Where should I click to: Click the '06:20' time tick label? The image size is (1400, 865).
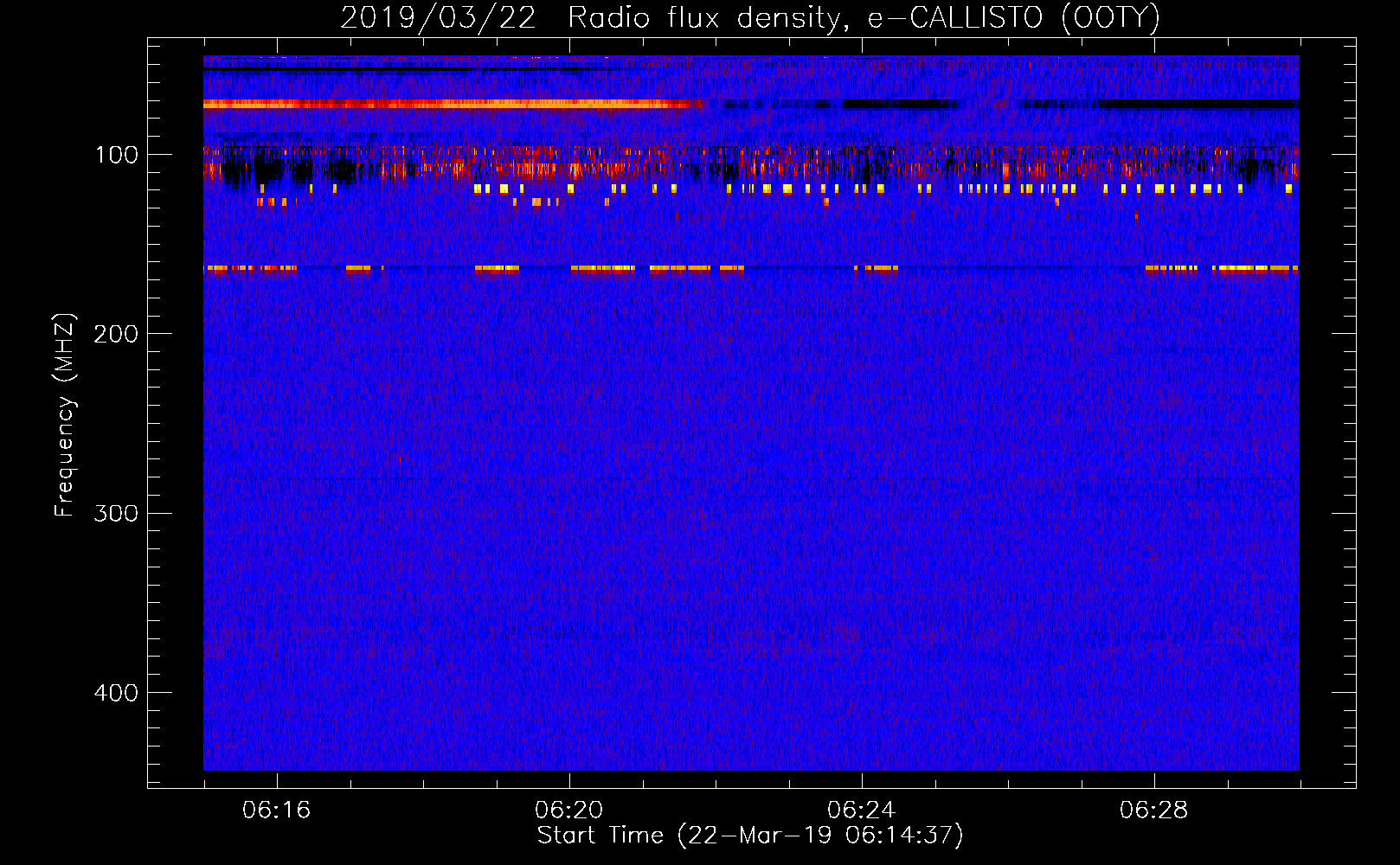[569, 811]
